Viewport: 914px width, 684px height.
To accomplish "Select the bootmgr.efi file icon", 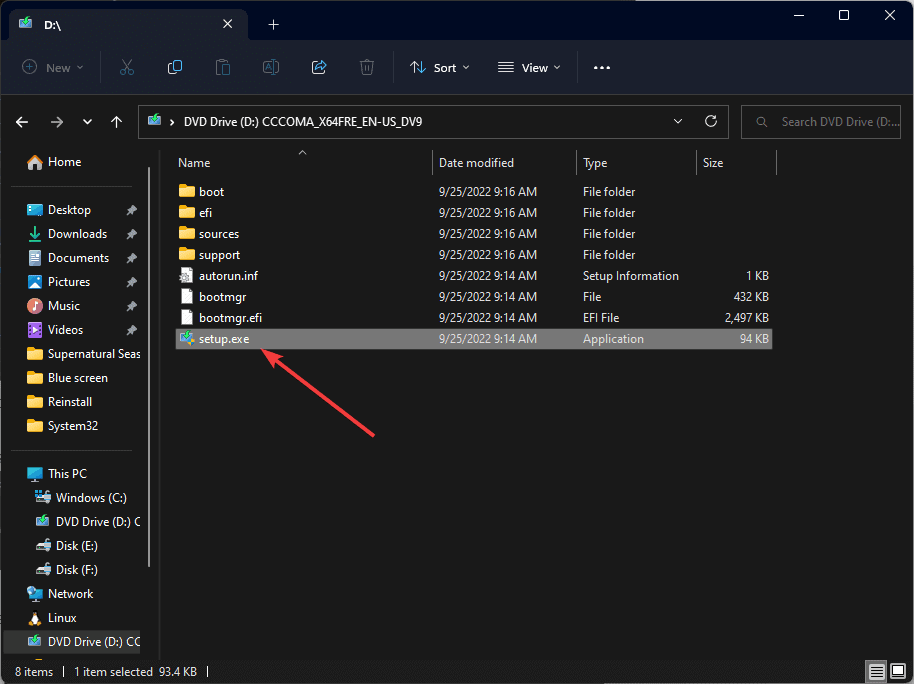I will coord(187,318).
